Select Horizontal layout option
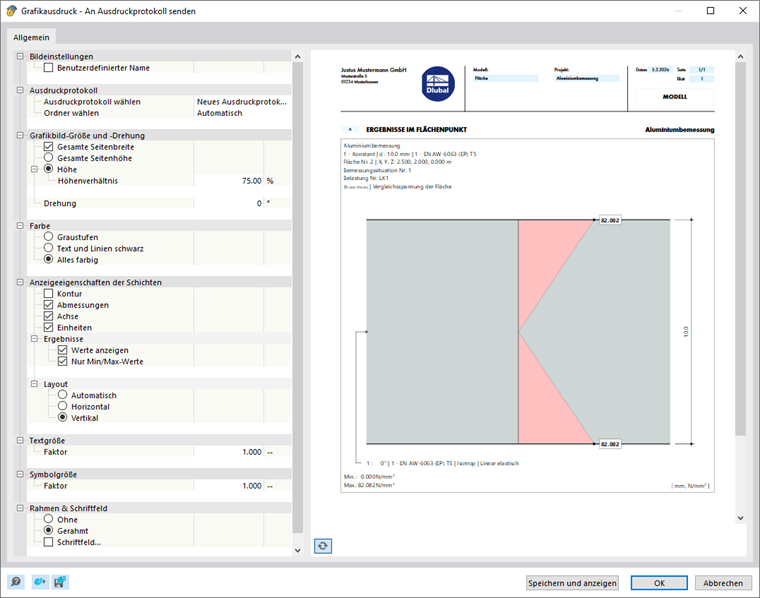This screenshot has width=760, height=598. click(63, 406)
